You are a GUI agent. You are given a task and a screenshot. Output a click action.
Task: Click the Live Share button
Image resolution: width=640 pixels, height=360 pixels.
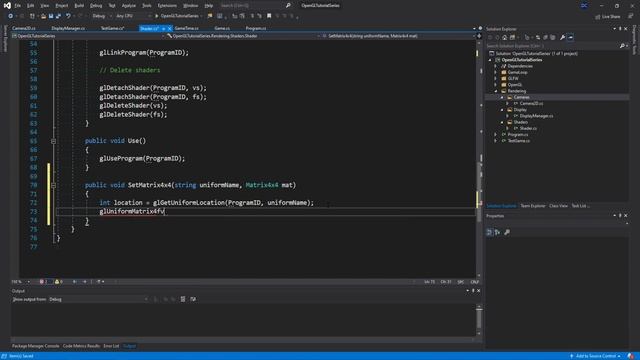(608, 17)
